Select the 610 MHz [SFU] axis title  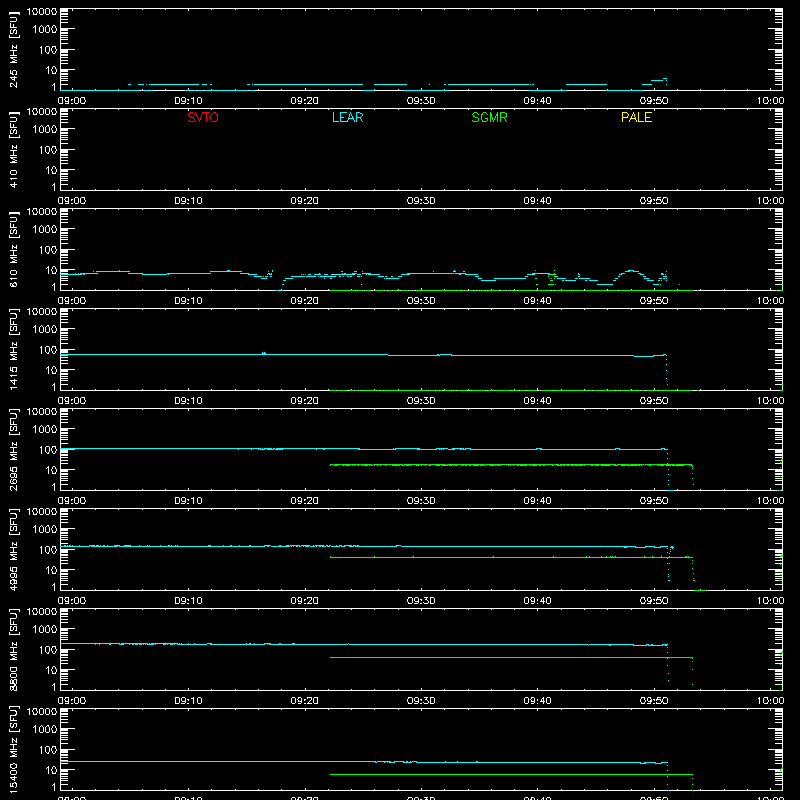(x=13, y=249)
